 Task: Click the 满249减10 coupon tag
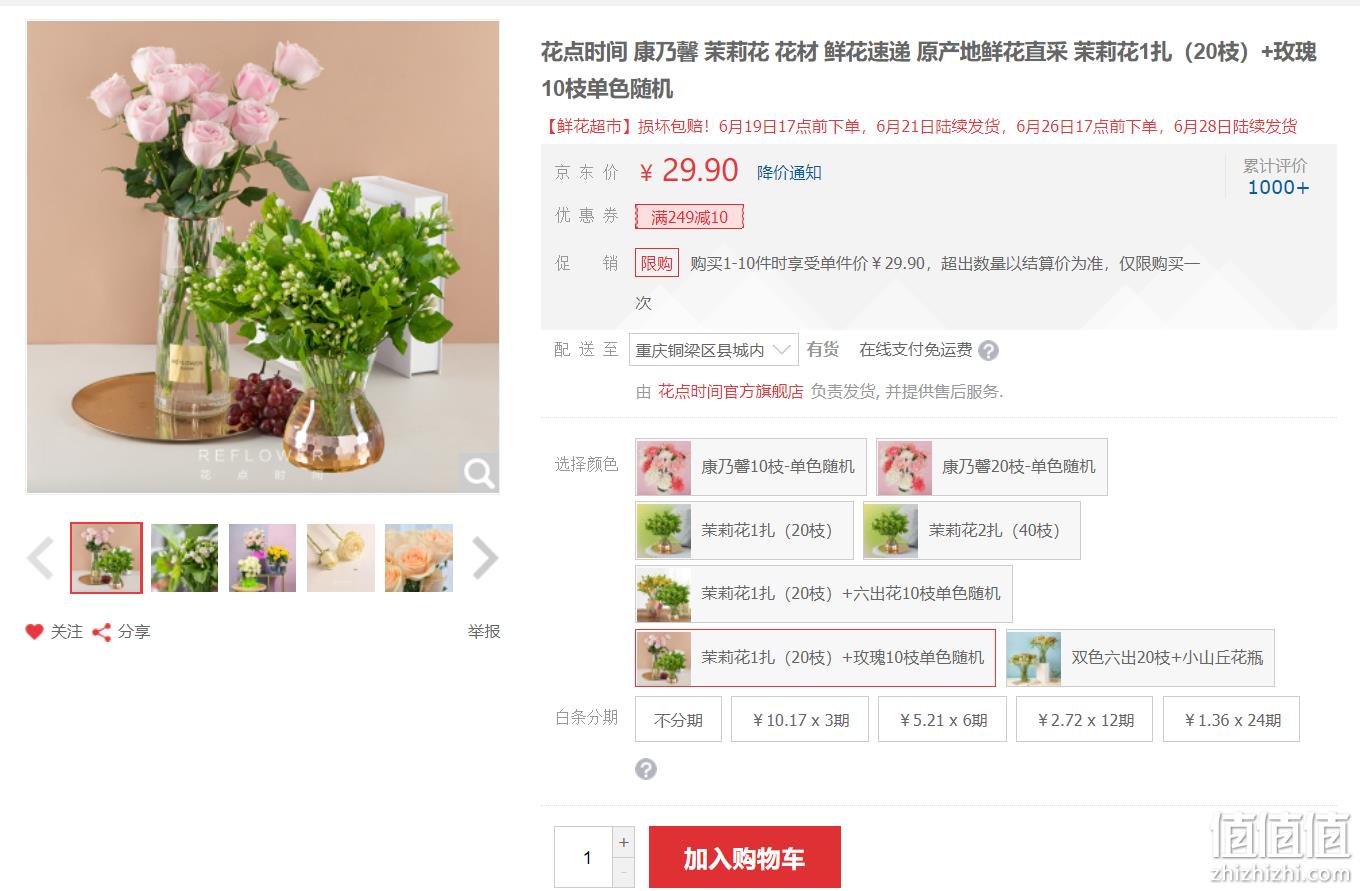point(689,217)
